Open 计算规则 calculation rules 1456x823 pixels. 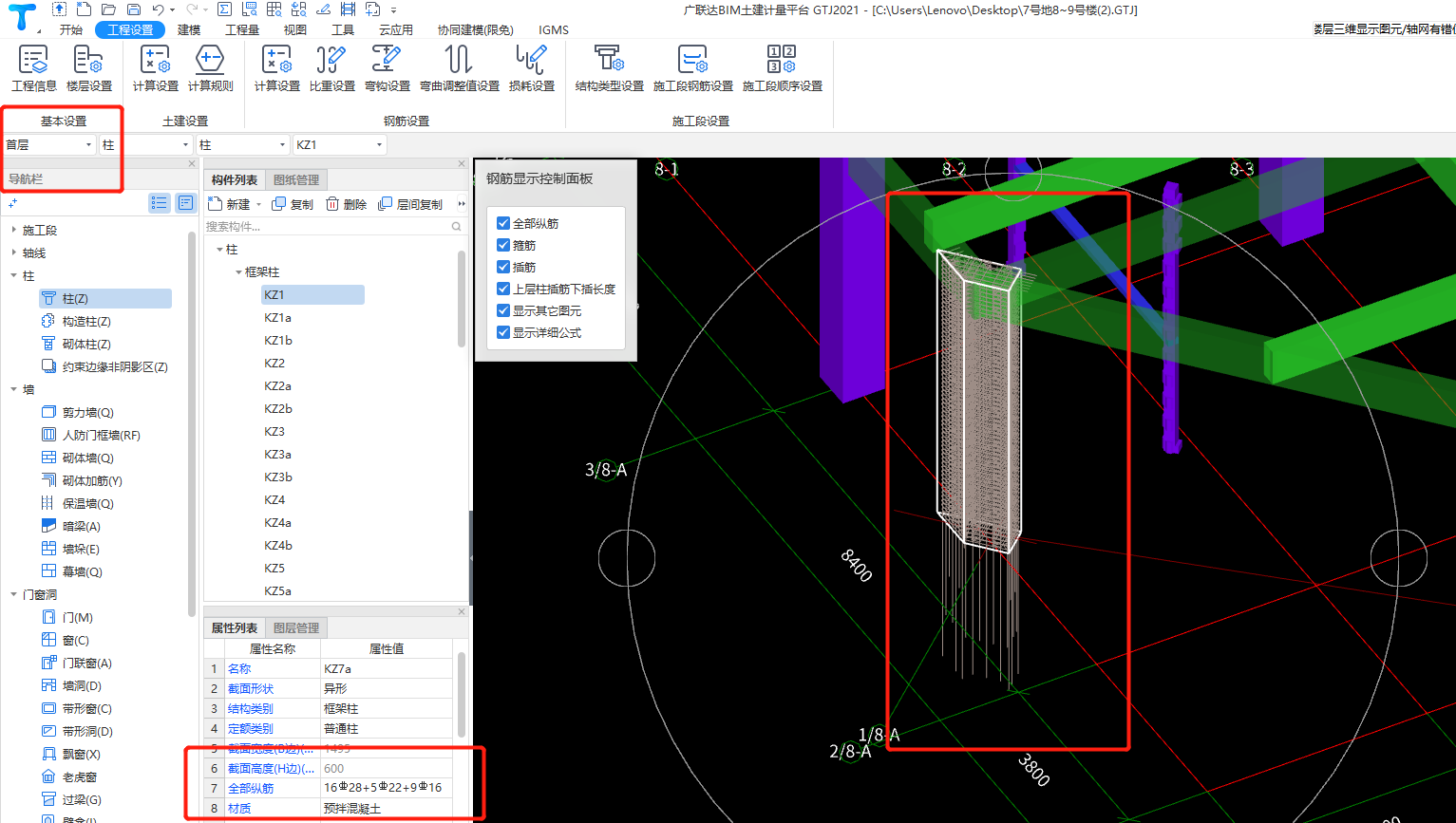coord(210,68)
